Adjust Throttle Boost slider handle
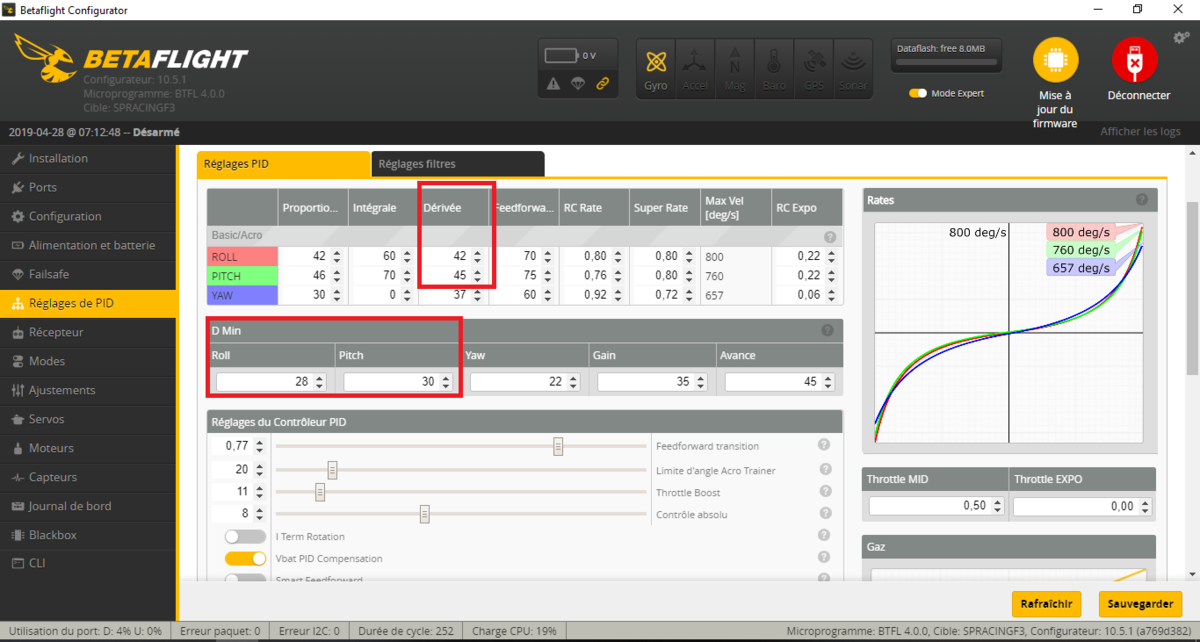 tap(320, 492)
